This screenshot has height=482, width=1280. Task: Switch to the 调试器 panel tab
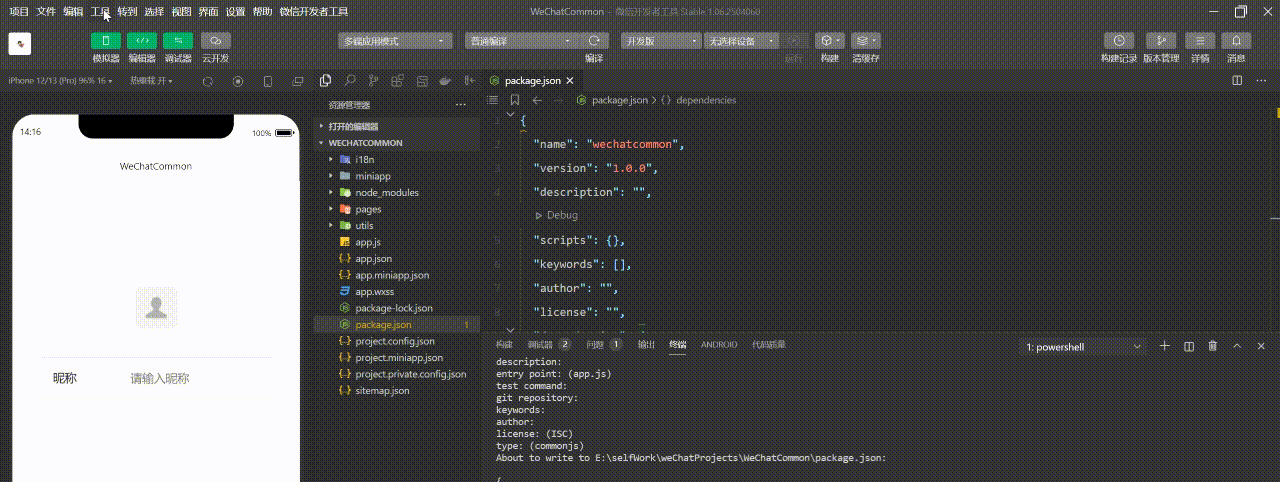coord(548,344)
